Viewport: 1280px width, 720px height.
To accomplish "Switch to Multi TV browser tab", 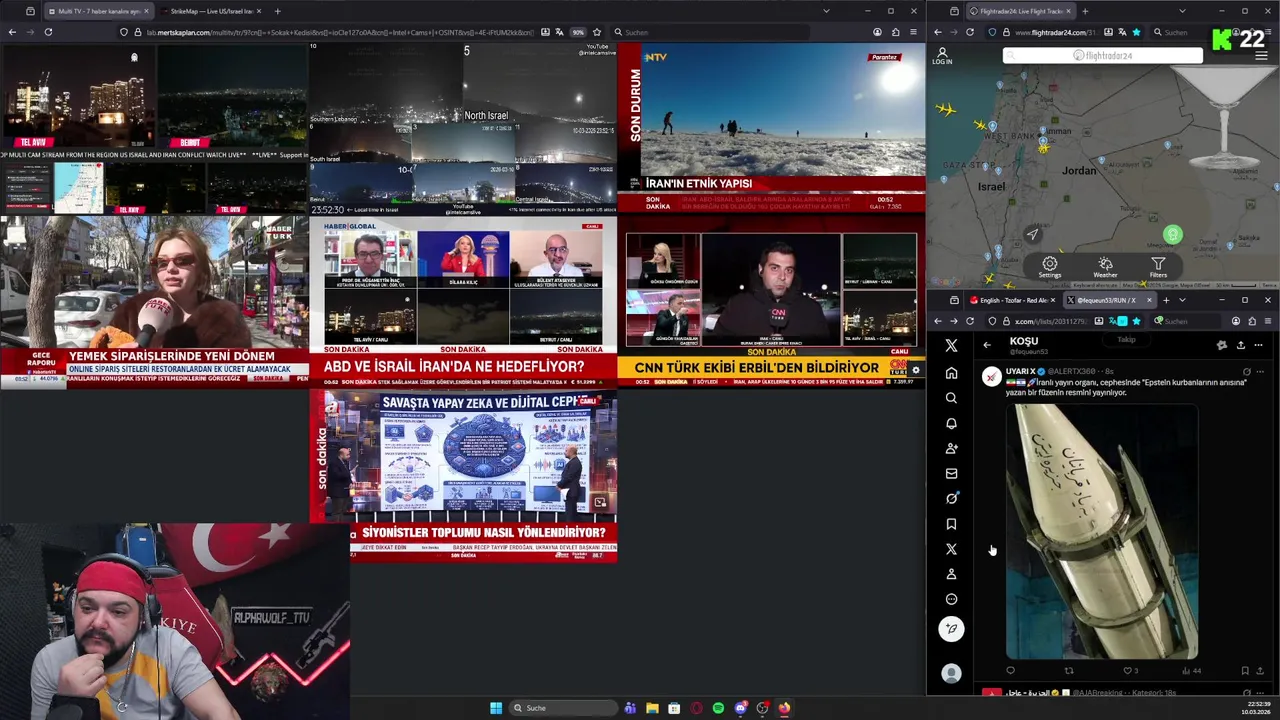I will [x=97, y=11].
